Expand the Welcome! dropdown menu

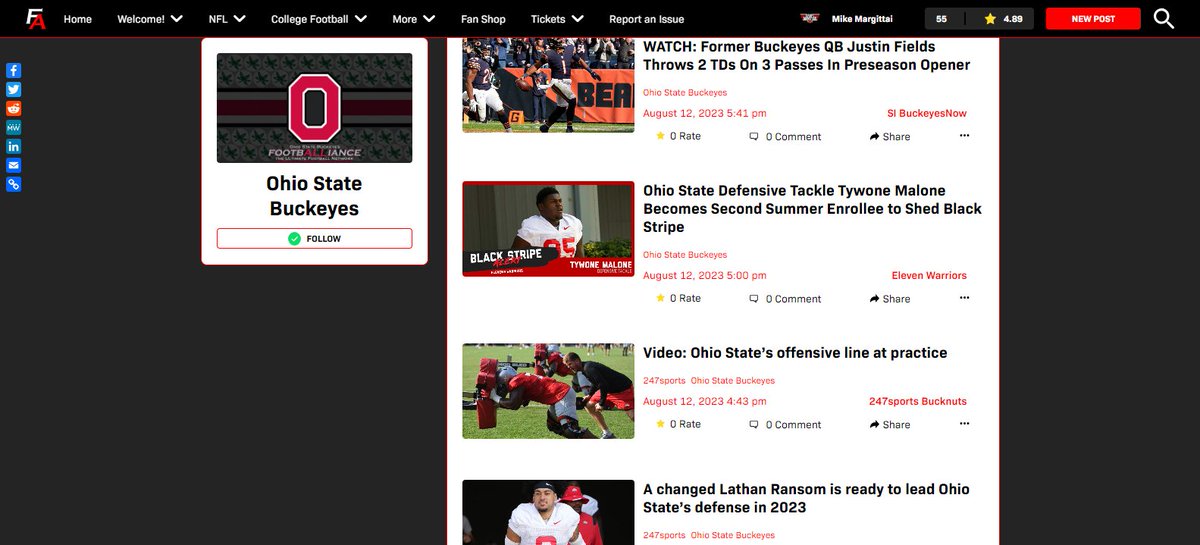(150, 18)
